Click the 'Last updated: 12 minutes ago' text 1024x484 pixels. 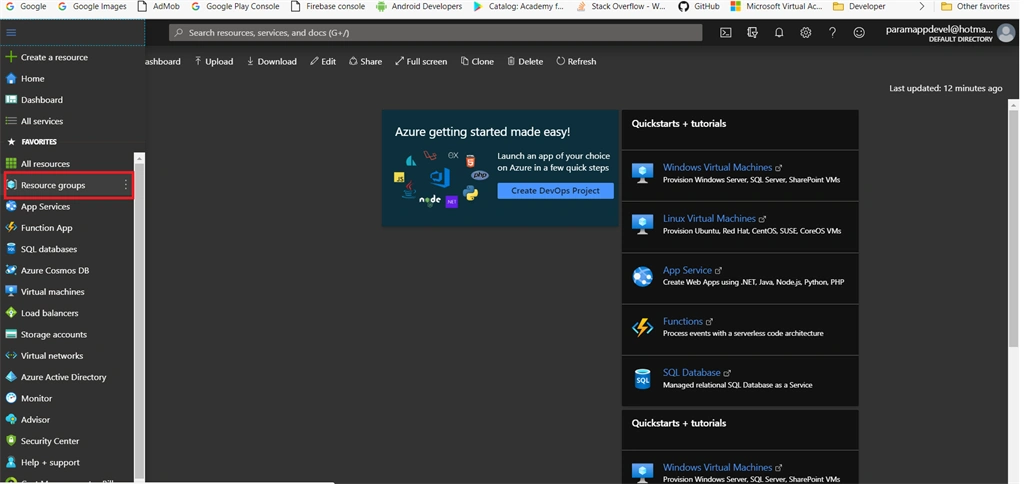(946, 88)
